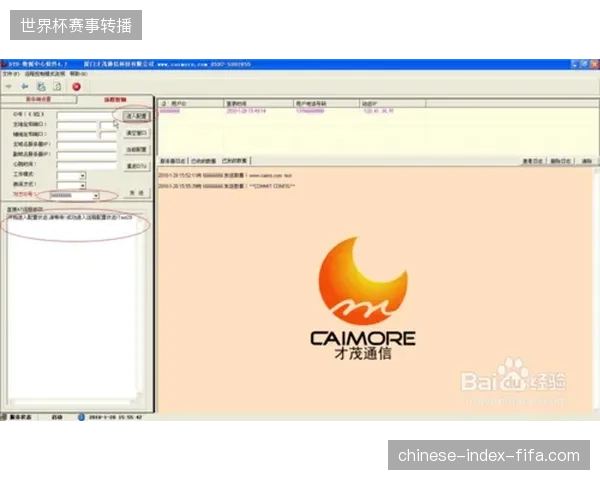Click the 查看日志 button above the log

tap(533, 161)
